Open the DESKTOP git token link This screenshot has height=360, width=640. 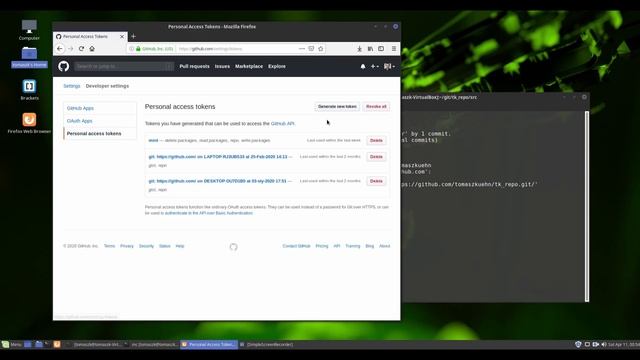218,181
